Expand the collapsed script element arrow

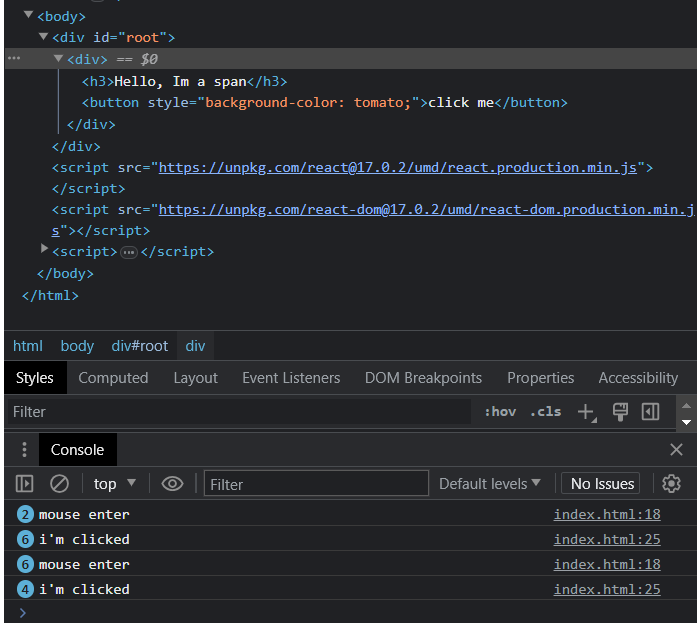[44, 248]
